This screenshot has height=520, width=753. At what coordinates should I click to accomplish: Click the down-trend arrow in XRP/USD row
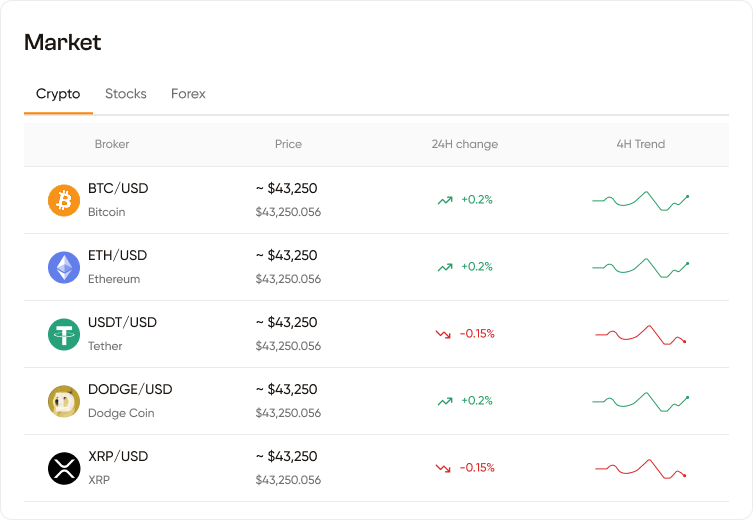443,468
